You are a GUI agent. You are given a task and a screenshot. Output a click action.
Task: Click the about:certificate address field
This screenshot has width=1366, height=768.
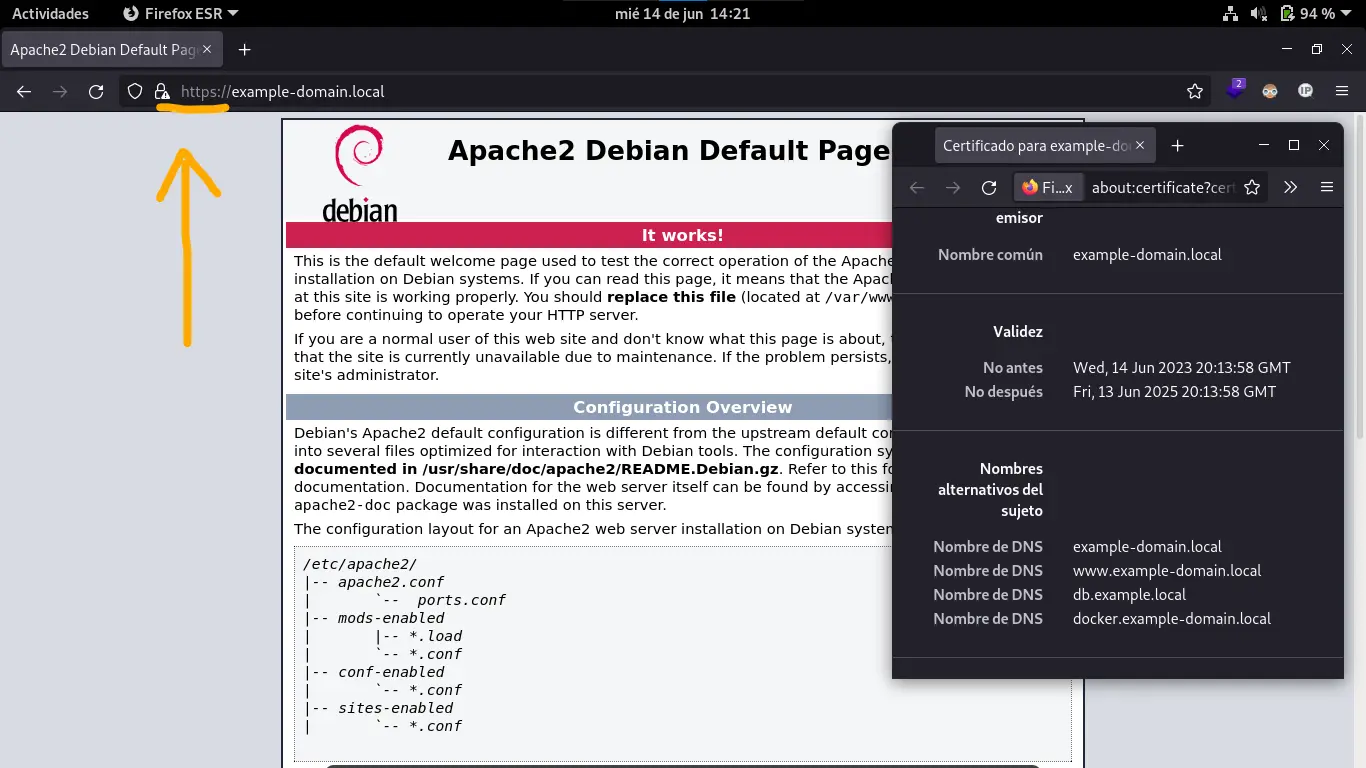coord(1163,187)
